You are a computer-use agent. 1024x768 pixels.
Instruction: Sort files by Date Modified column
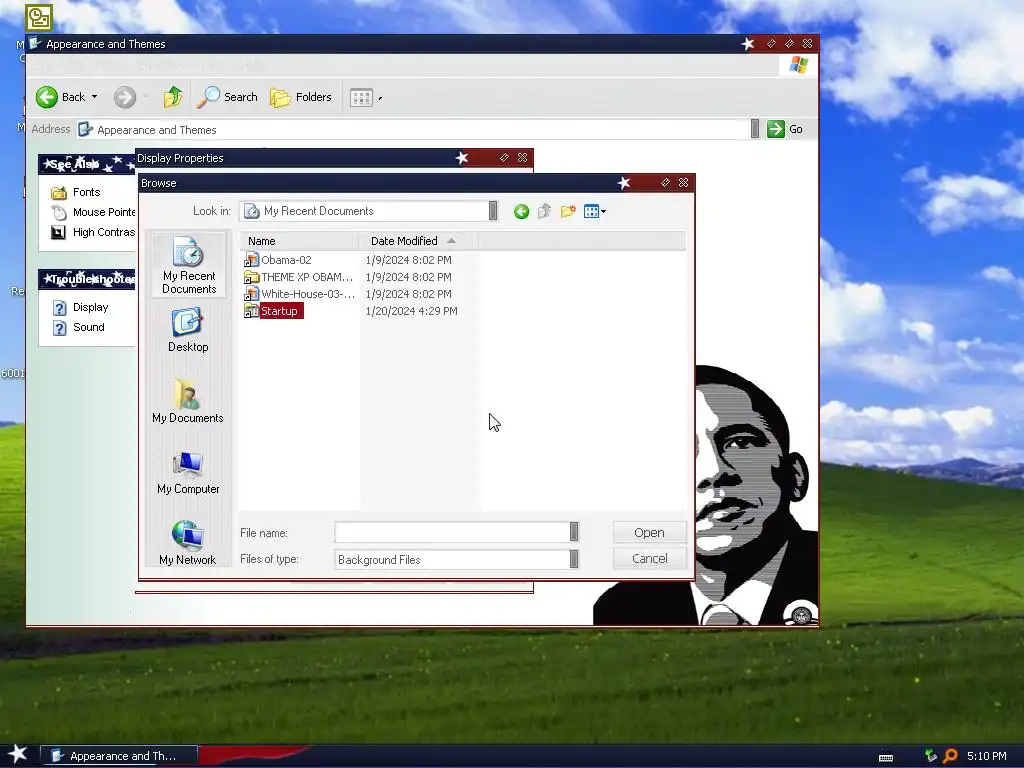(x=418, y=241)
